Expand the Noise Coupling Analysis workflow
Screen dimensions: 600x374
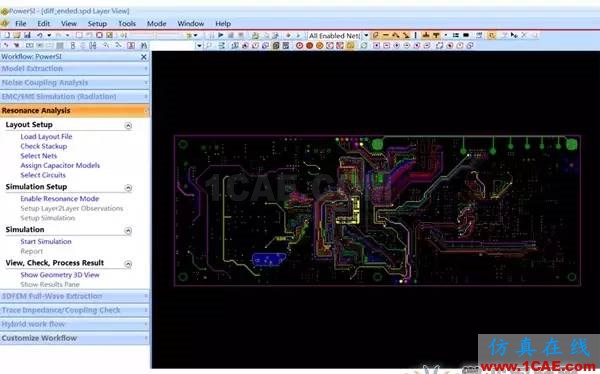[x=75, y=83]
